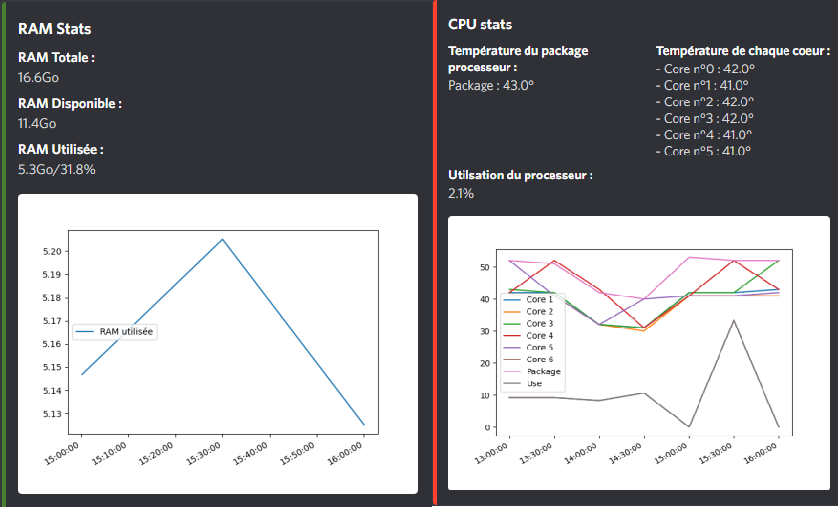This screenshot has height=507, width=838.
Task: Click the CPU stats embed title
Action: (x=480, y=25)
